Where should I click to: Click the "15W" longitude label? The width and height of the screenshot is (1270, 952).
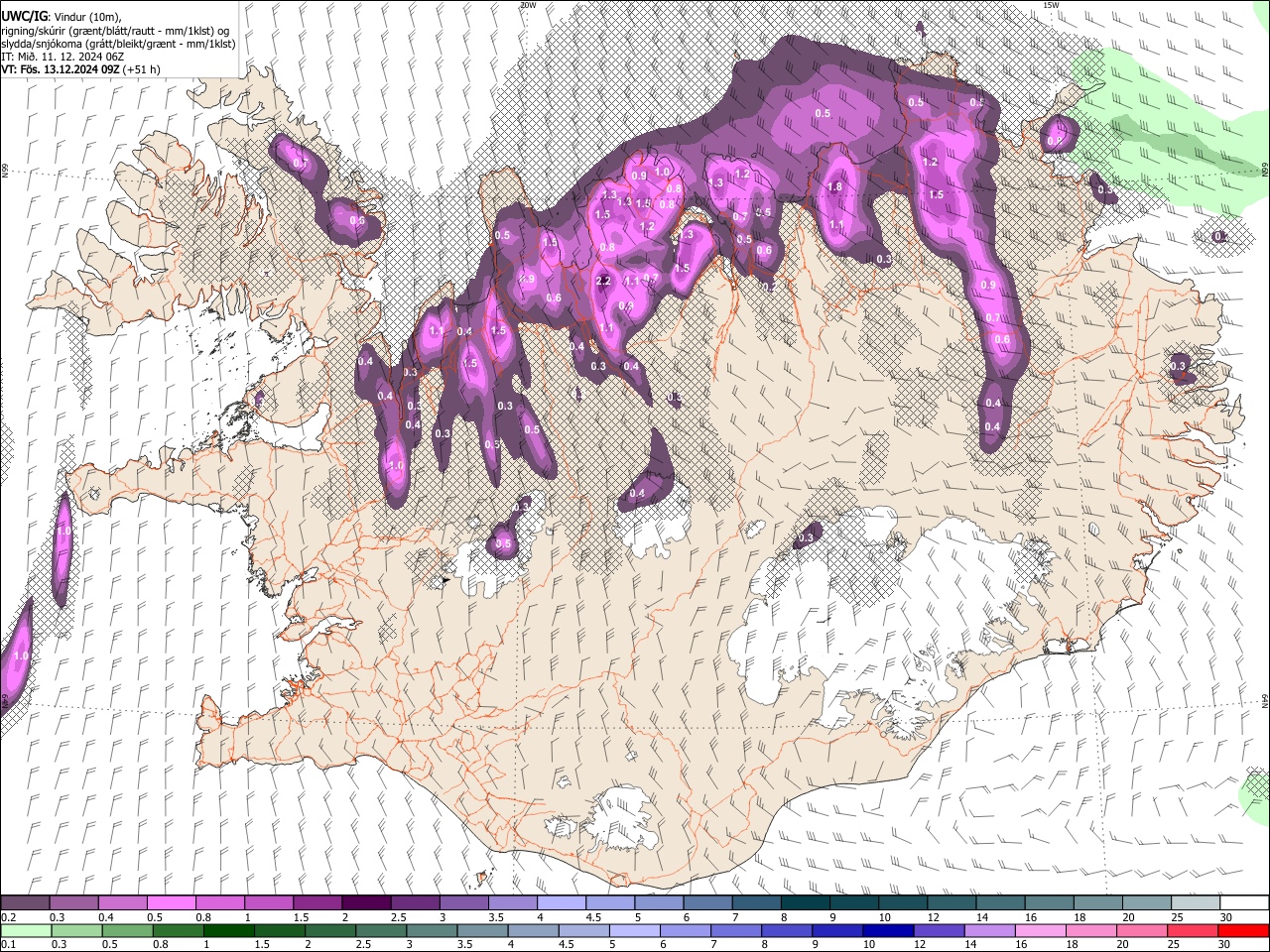pos(1051,5)
